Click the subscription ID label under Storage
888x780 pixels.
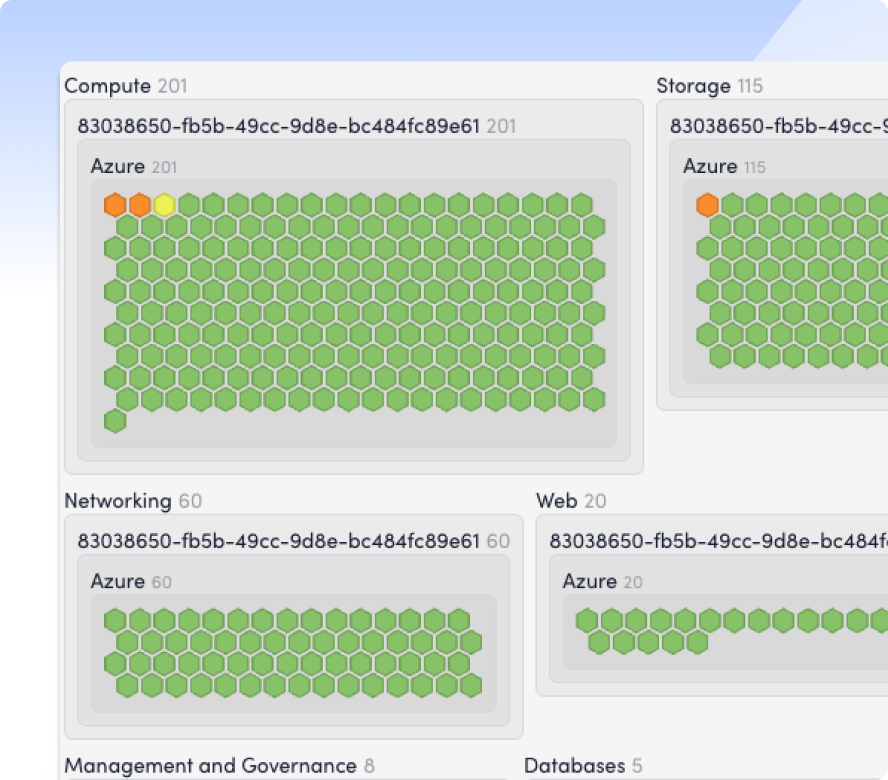[779, 126]
